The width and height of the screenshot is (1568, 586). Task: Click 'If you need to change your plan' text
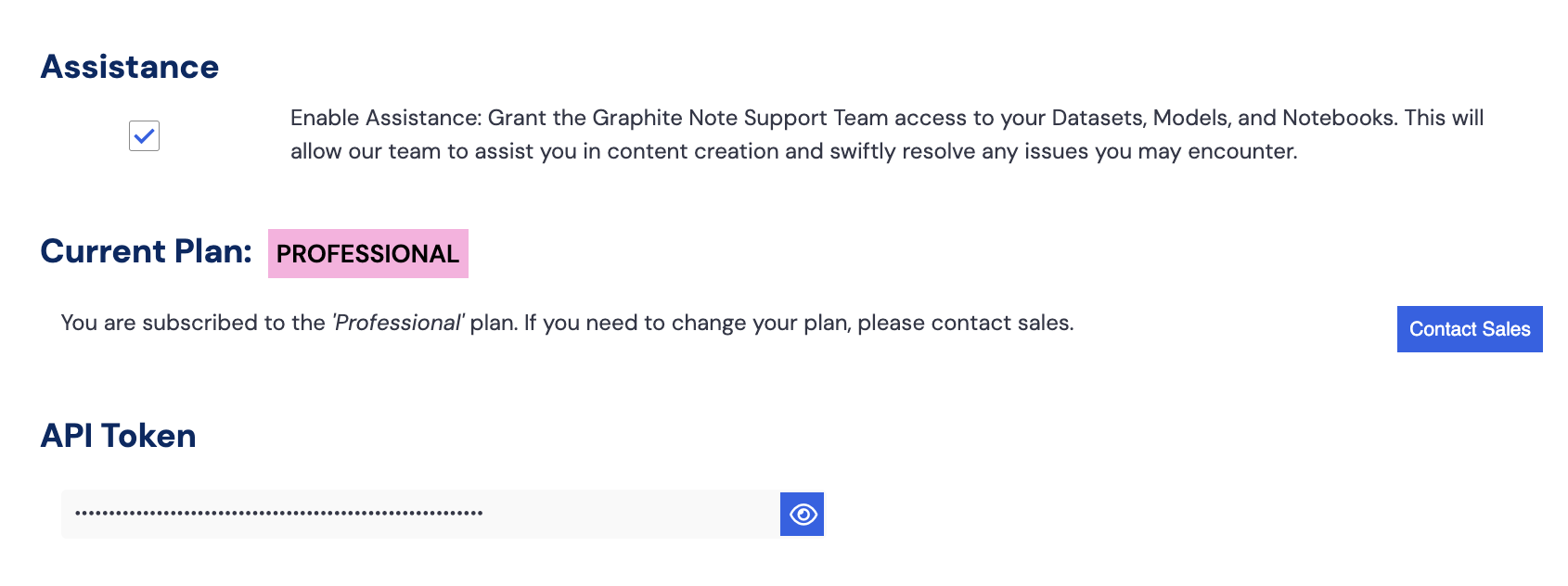pos(687,323)
